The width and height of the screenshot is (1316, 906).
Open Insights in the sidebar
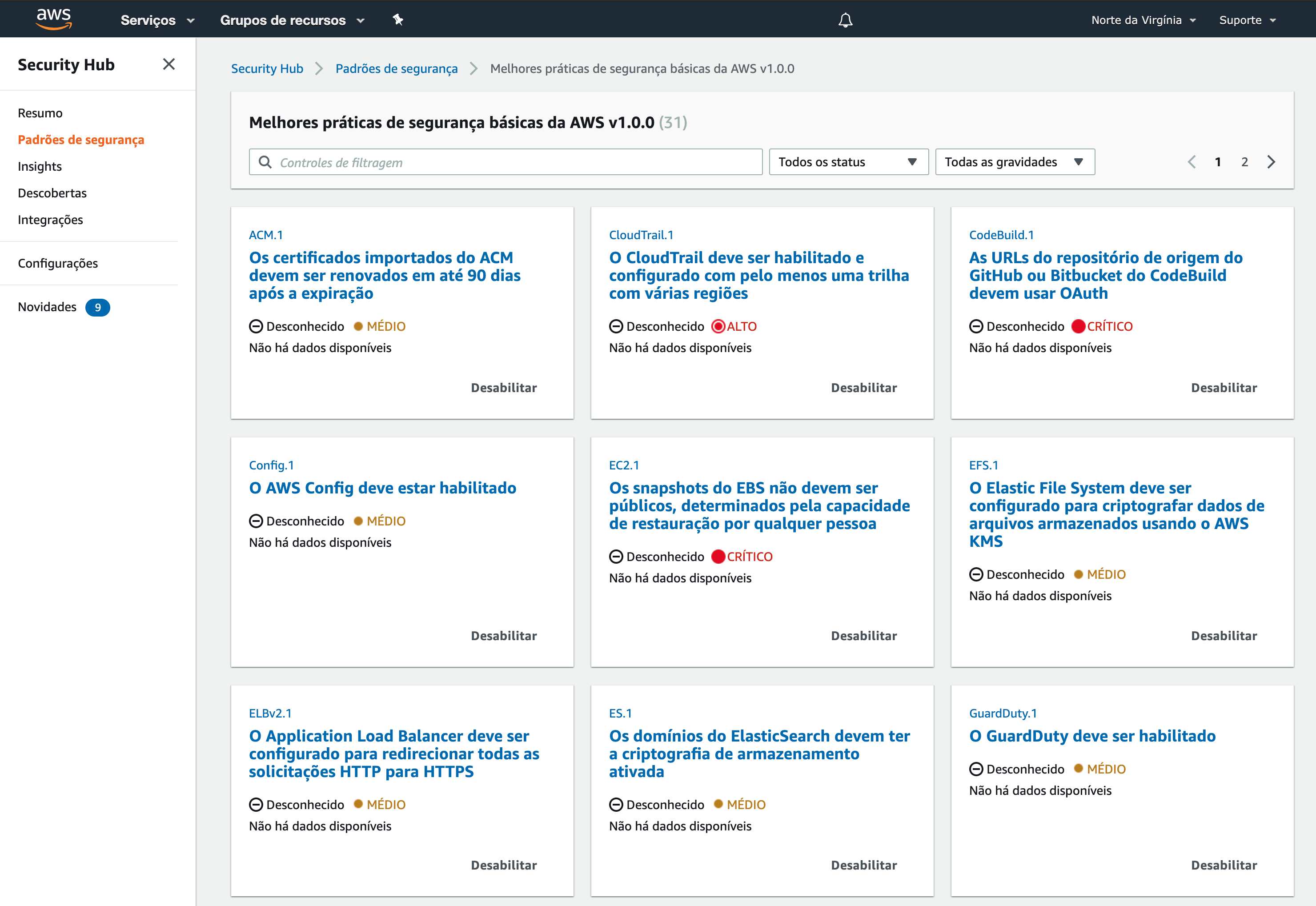pos(40,166)
